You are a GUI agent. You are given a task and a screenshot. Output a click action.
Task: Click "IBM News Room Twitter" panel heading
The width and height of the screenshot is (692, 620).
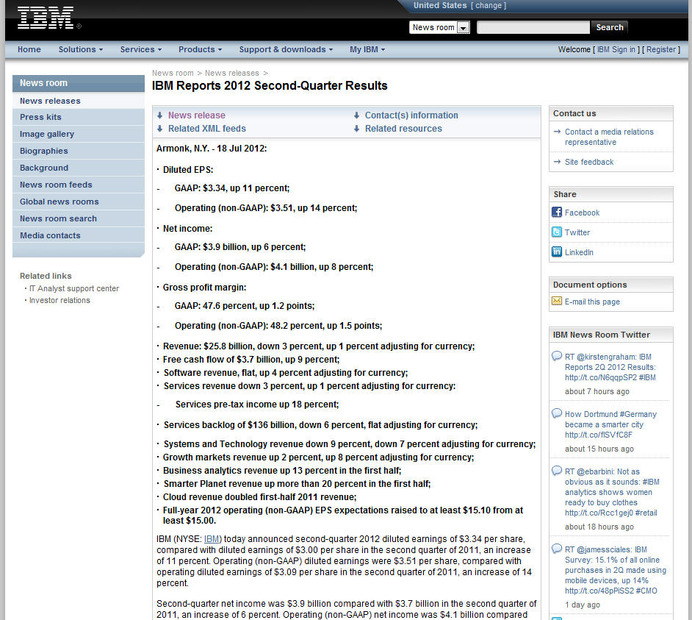coord(602,335)
